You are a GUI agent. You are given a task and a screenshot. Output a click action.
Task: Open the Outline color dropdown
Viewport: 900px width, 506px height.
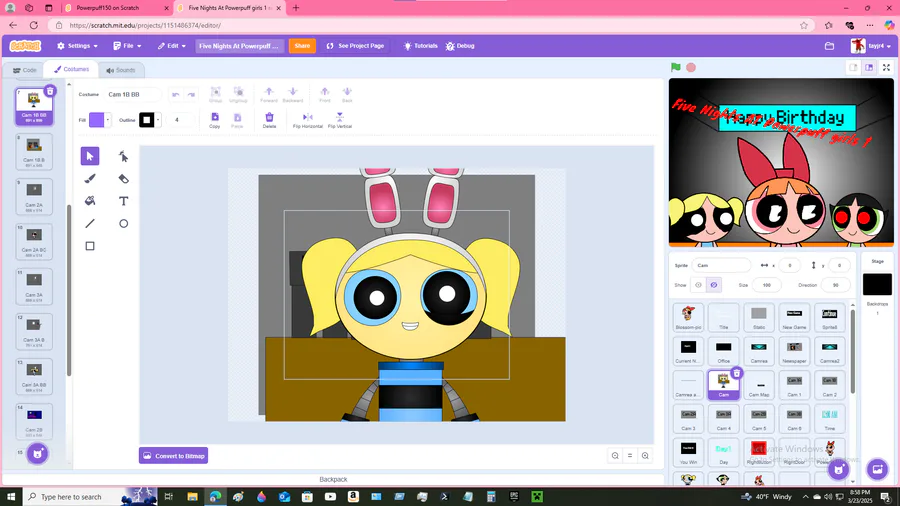(x=158, y=120)
